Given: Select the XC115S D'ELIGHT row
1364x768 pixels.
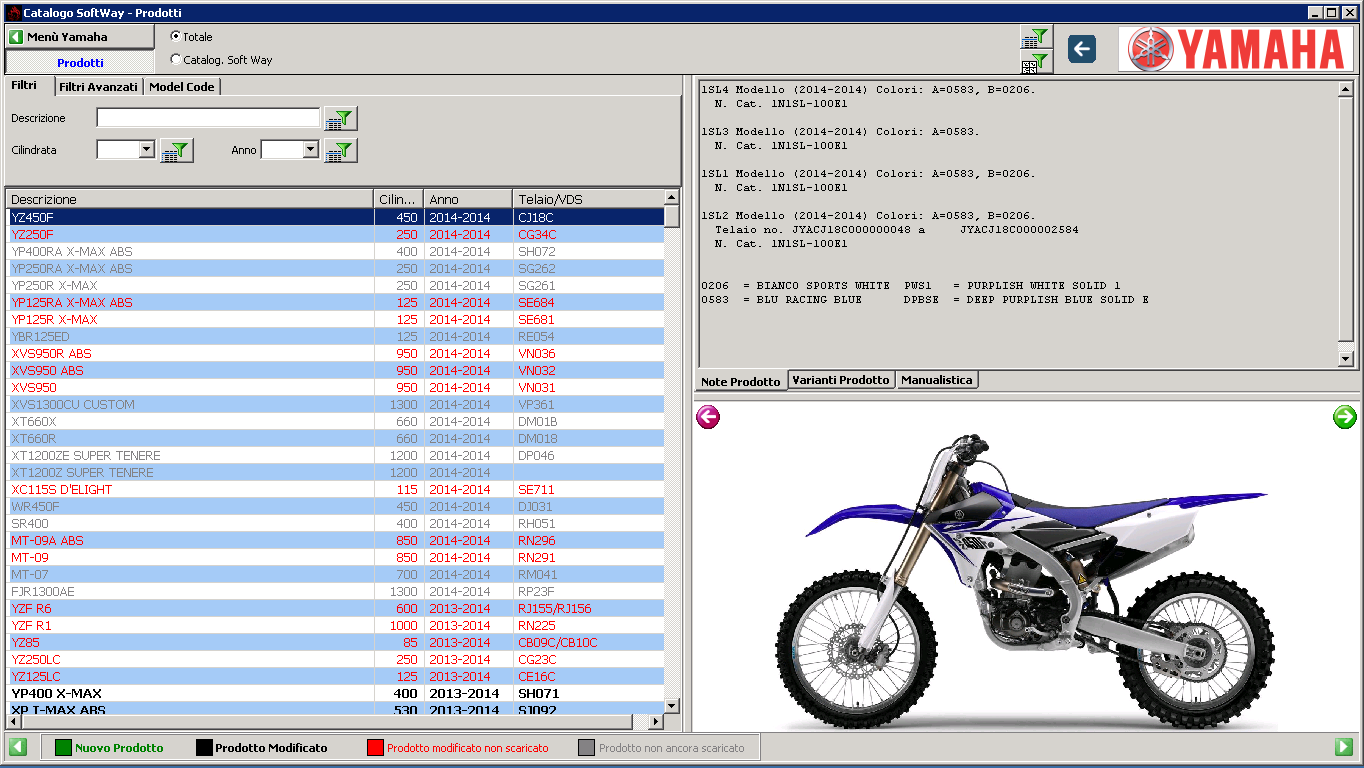Looking at the screenshot, I should coord(335,489).
